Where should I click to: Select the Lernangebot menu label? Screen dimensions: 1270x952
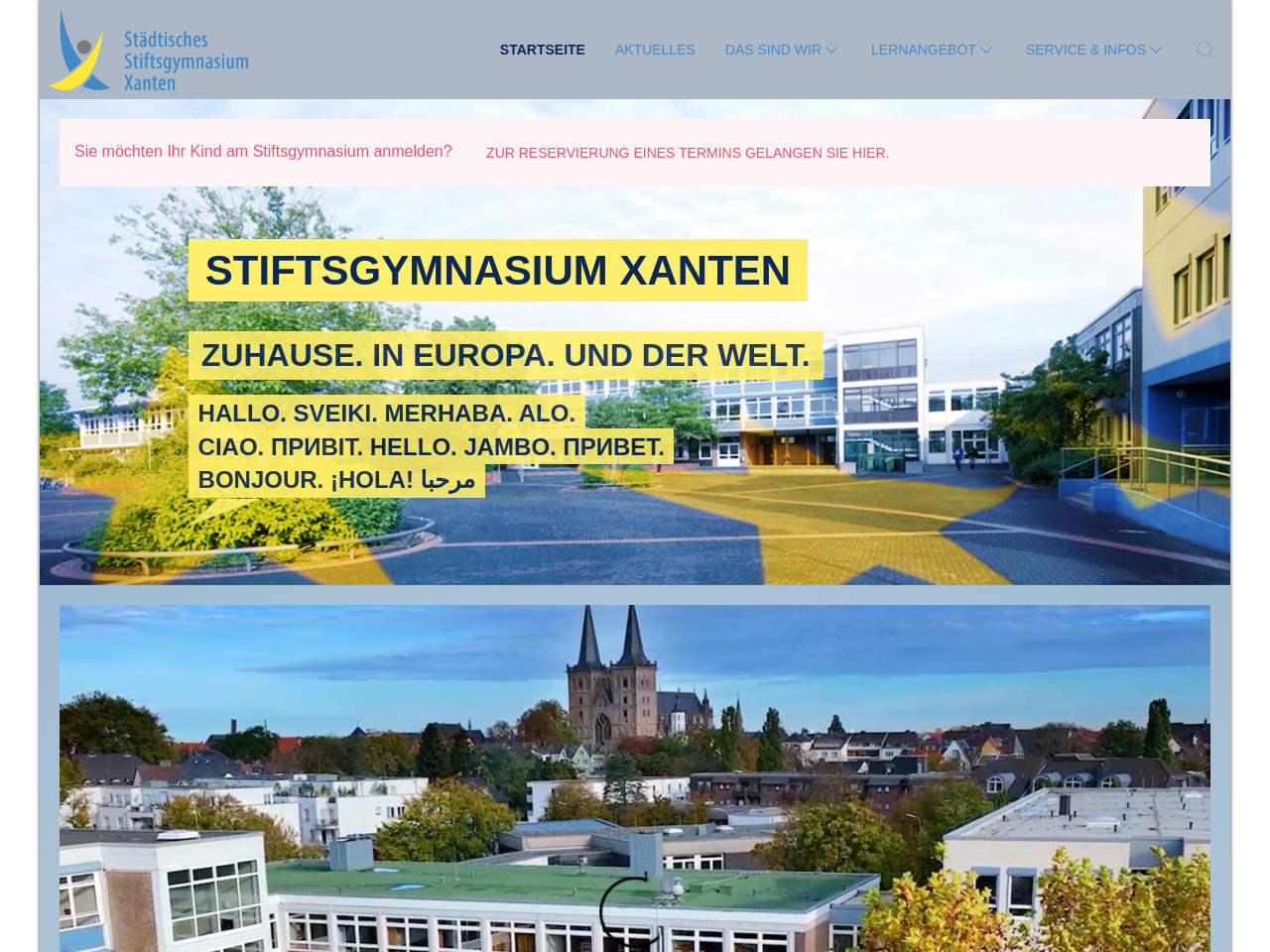coord(923,50)
